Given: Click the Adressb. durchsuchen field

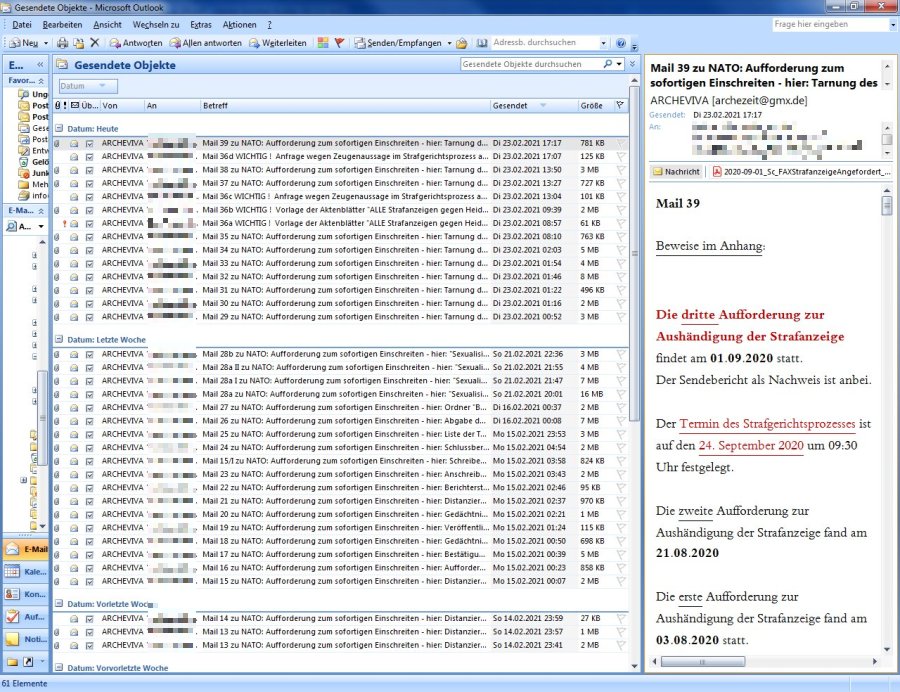Looking at the screenshot, I should [x=545, y=42].
